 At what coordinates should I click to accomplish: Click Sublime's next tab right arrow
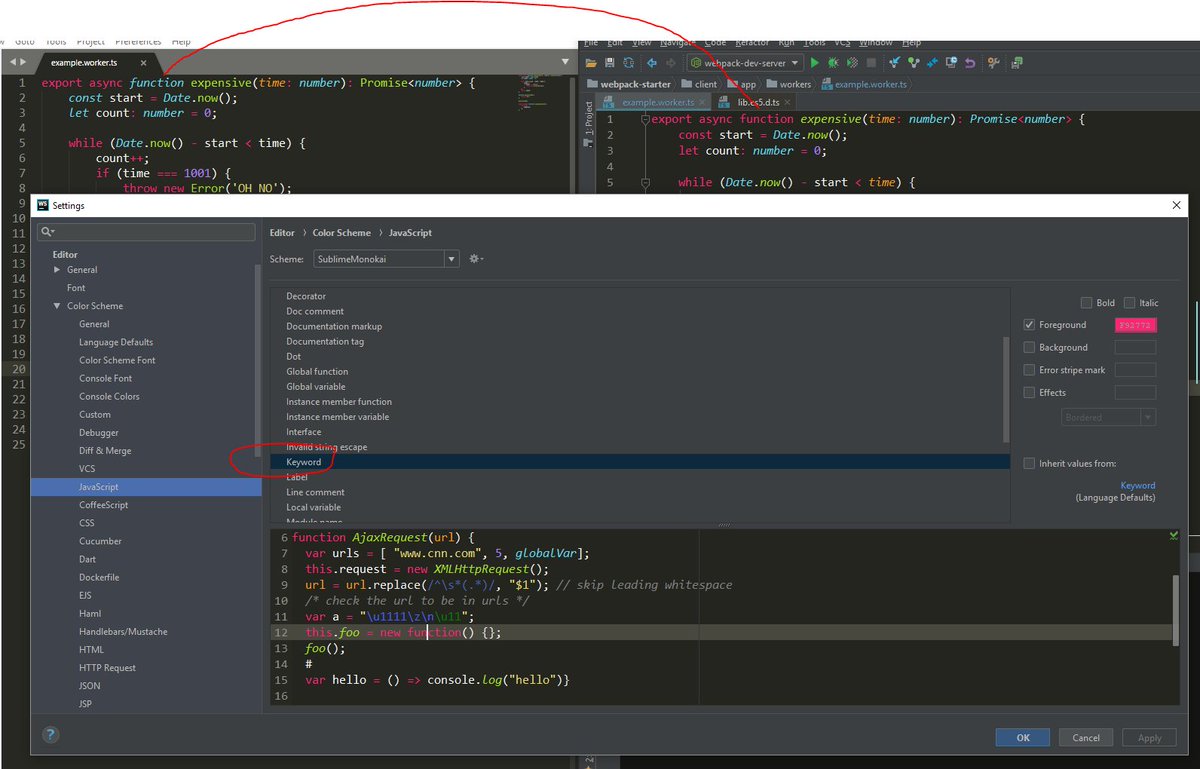coord(21,63)
